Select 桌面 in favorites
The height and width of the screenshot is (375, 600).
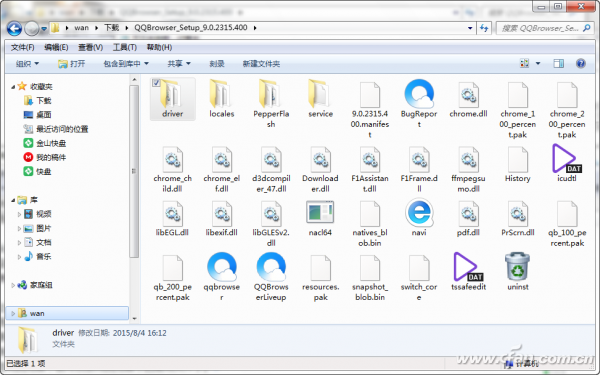(38, 115)
